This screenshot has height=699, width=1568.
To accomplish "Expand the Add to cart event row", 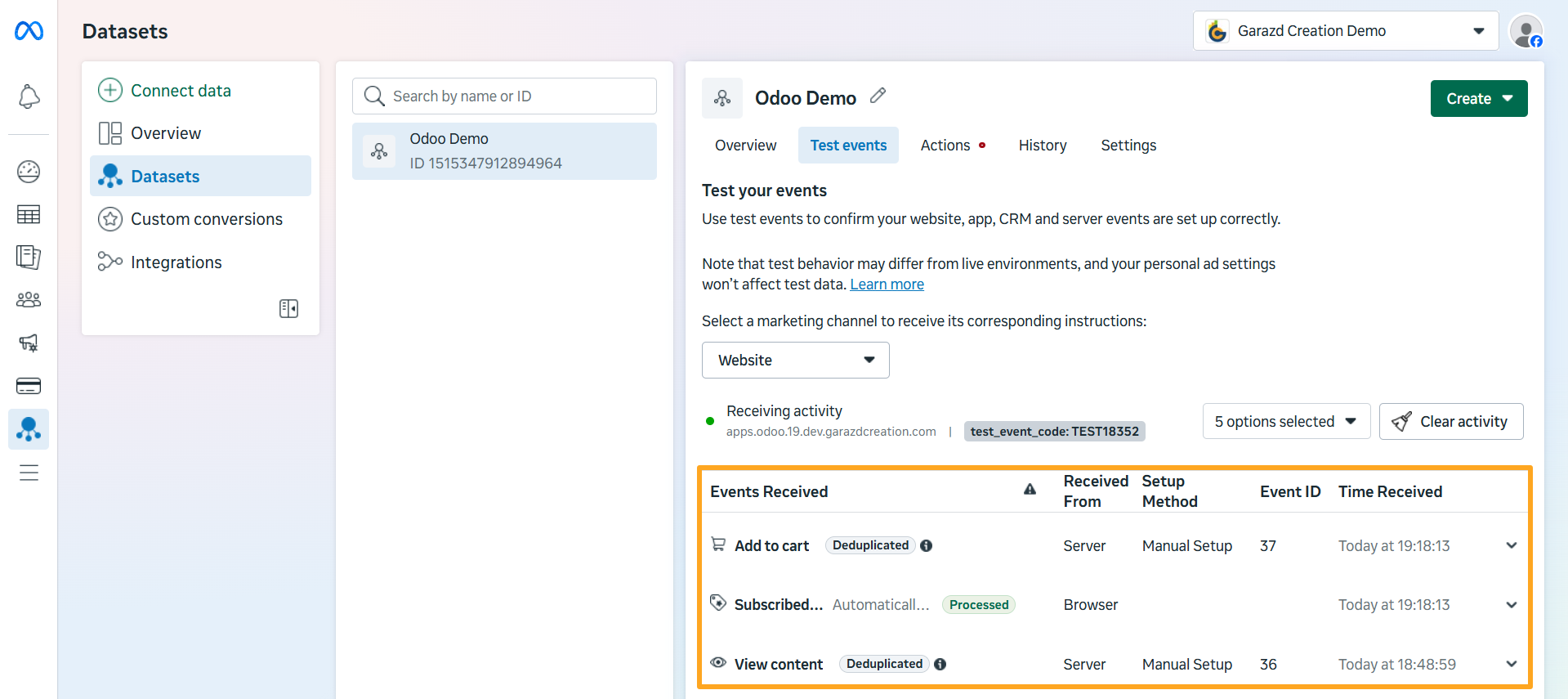I will tap(1512, 545).
